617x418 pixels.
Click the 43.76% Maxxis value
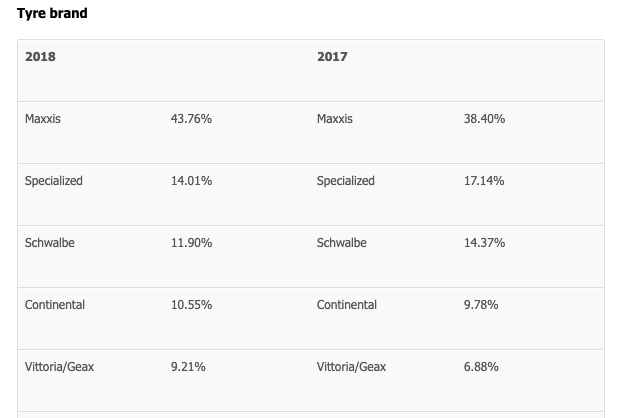coord(191,119)
